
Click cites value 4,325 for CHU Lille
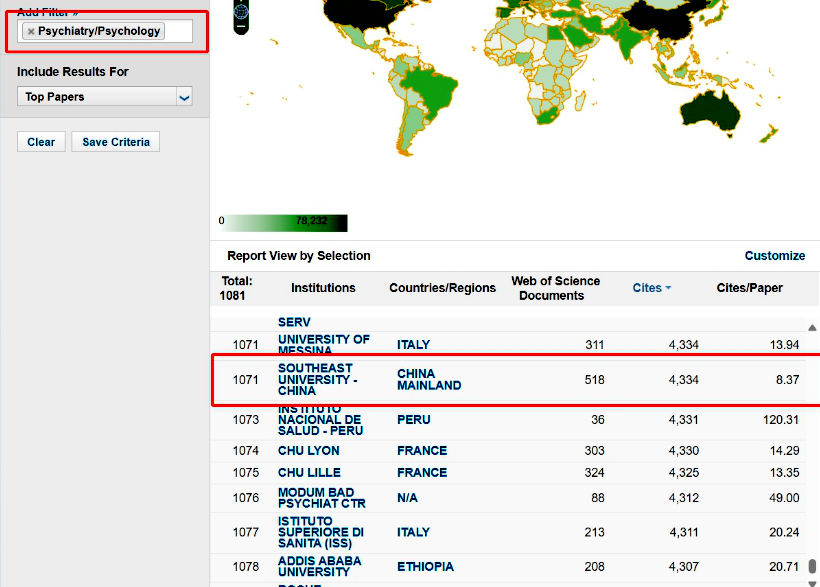[x=684, y=472]
